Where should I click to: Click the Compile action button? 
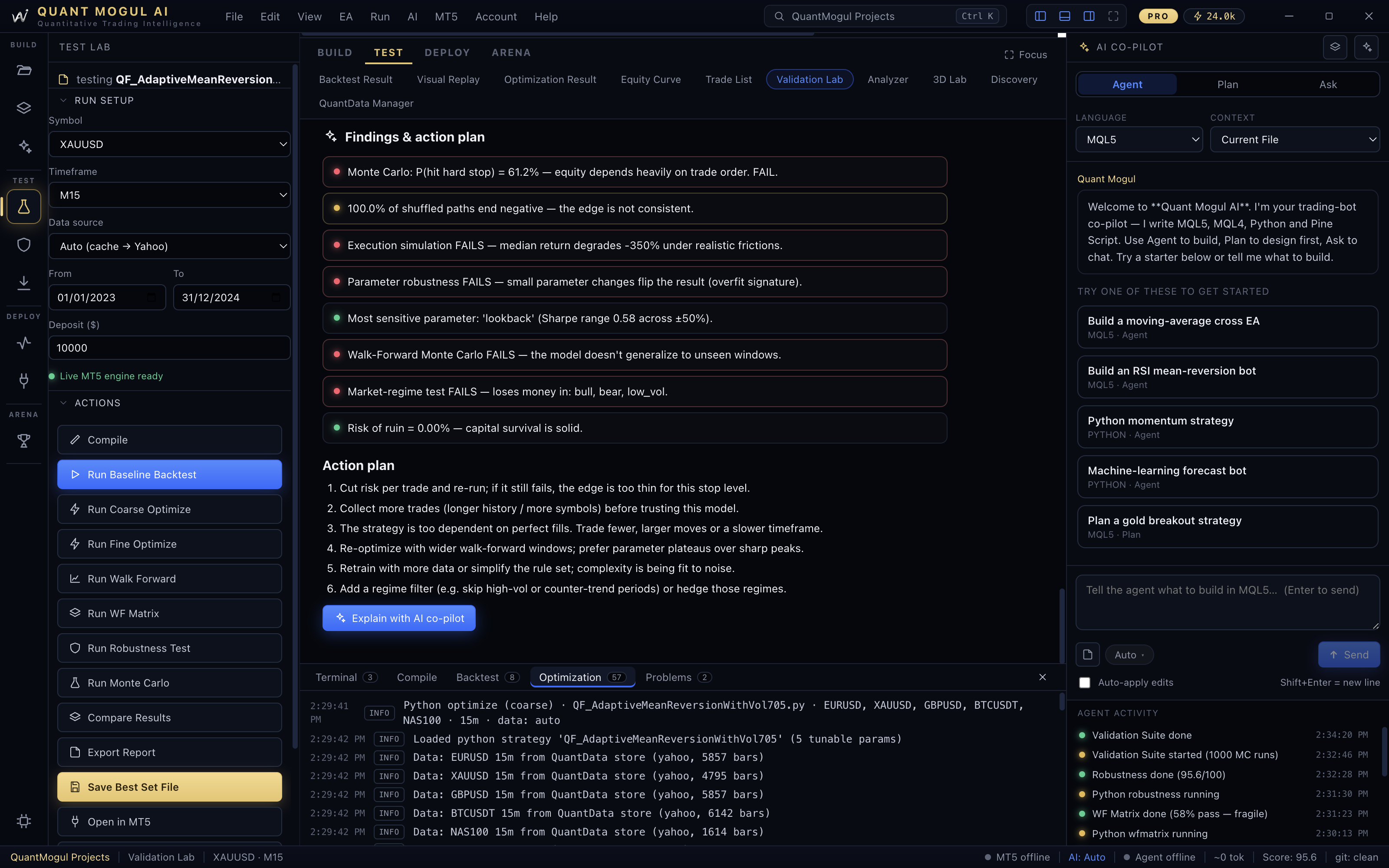(x=169, y=440)
